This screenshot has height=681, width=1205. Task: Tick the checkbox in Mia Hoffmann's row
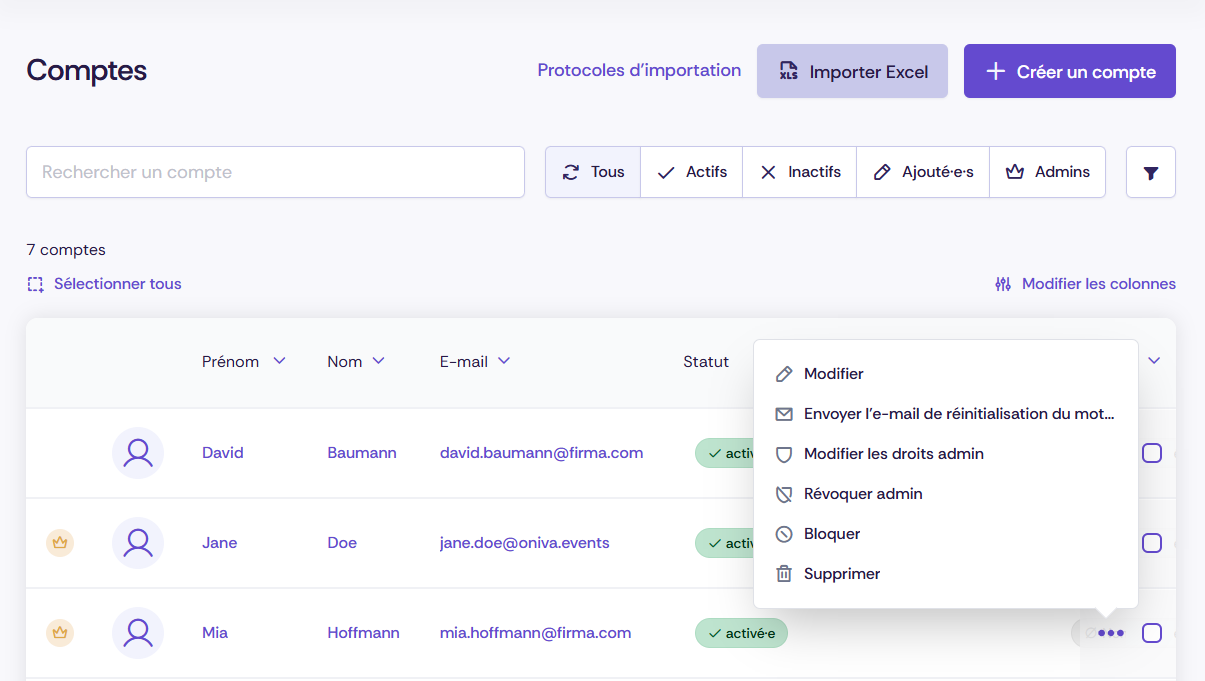pos(1152,633)
